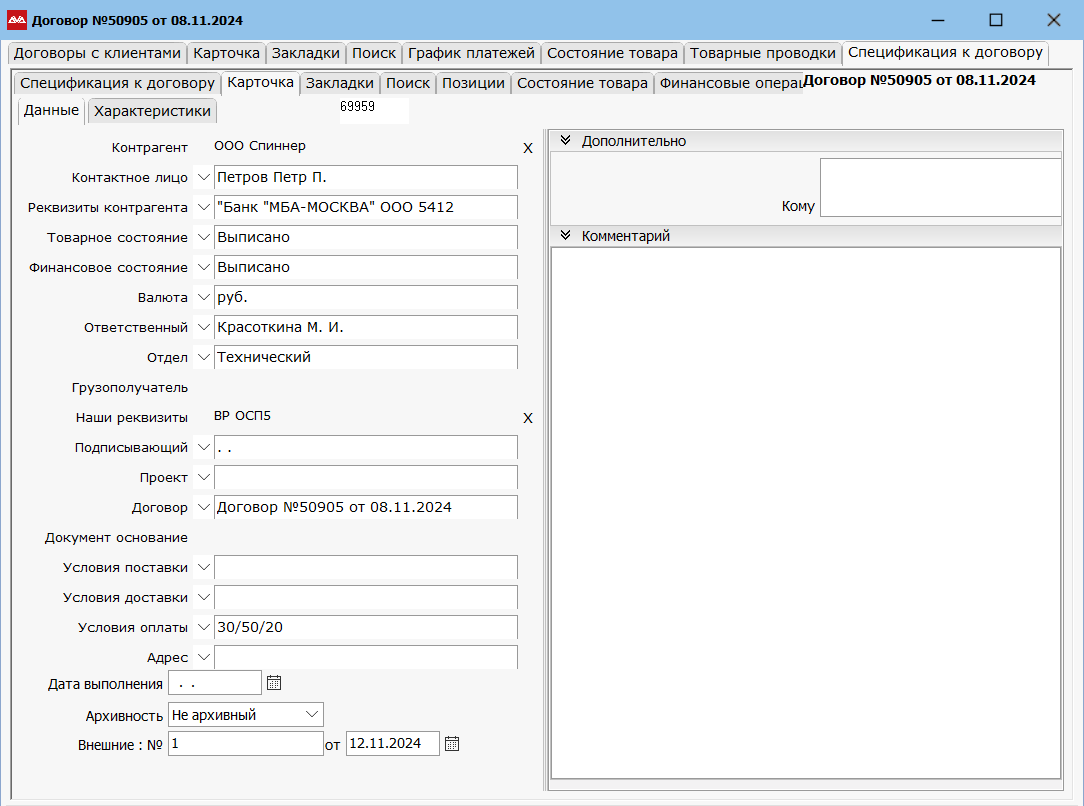Open second-row Закладки tab
Screen dimensions: 1084x806
coord(339,83)
